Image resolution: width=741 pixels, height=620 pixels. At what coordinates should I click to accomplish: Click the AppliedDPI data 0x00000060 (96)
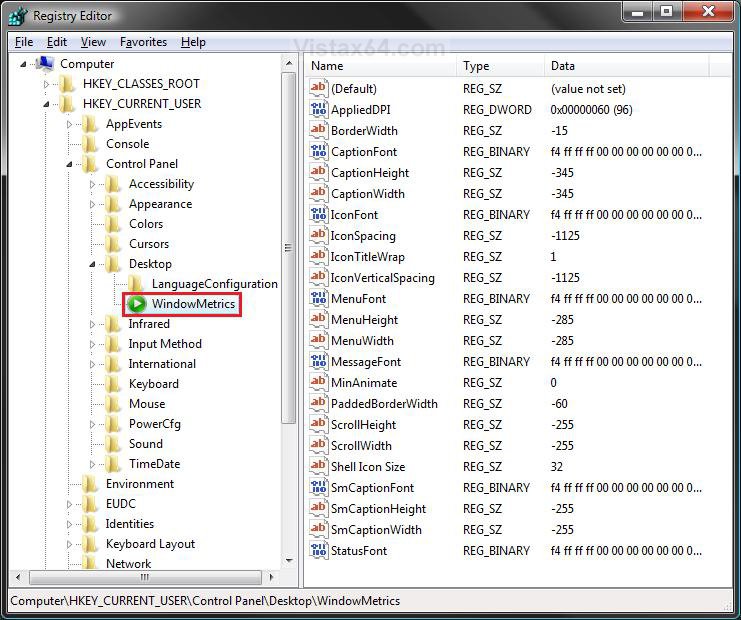tap(591, 110)
